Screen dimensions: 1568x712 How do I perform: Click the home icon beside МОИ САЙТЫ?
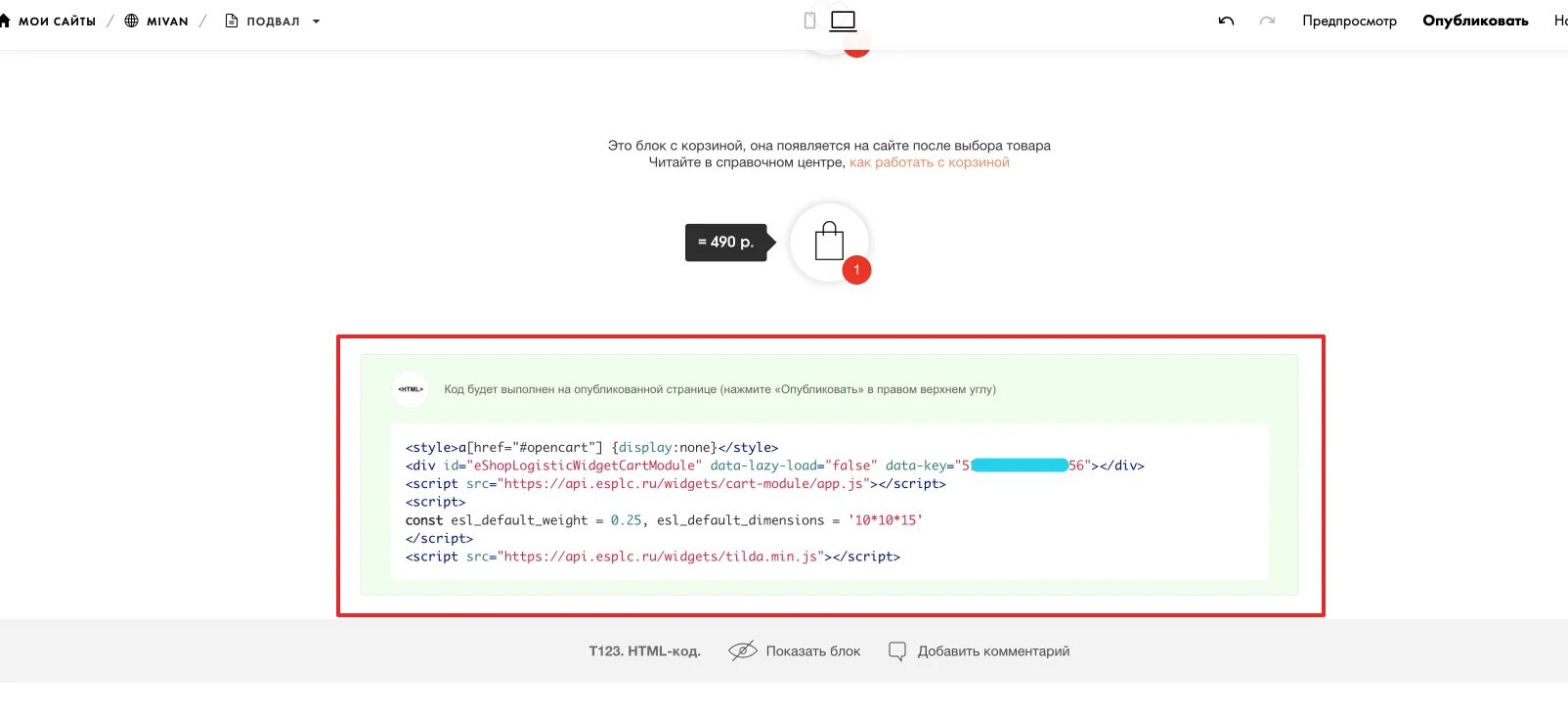[x=5, y=21]
